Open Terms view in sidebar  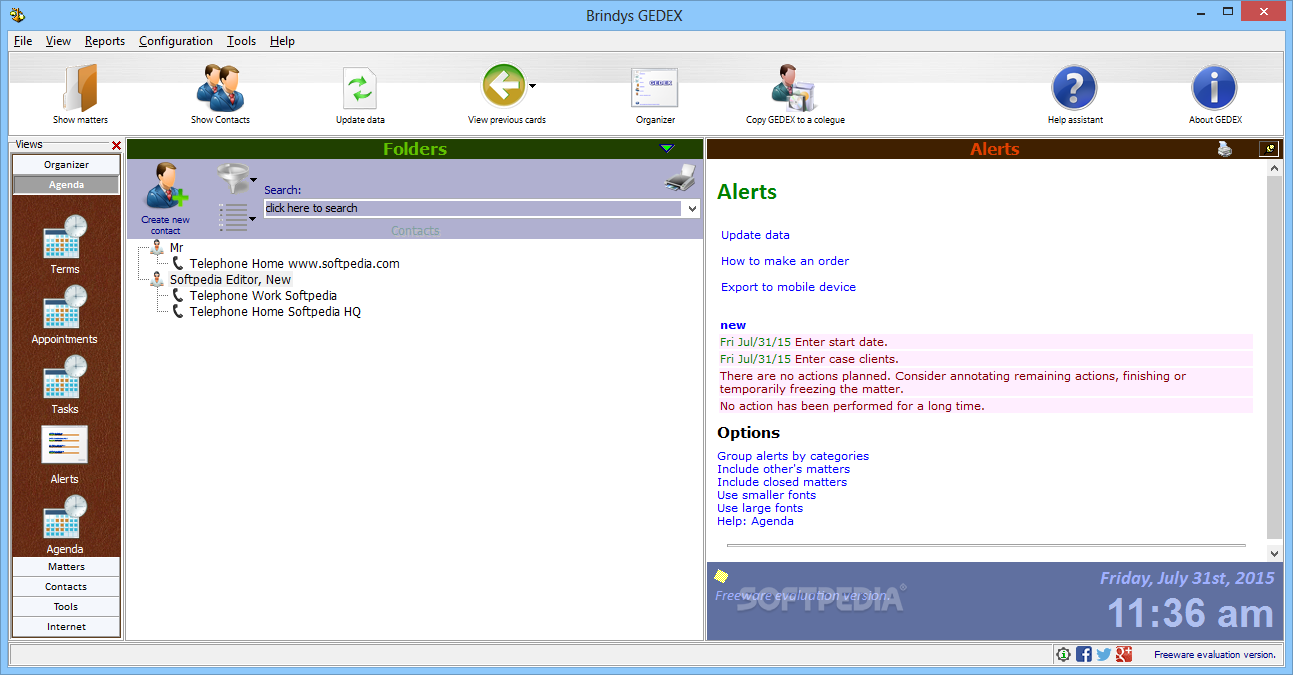[65, 245]
